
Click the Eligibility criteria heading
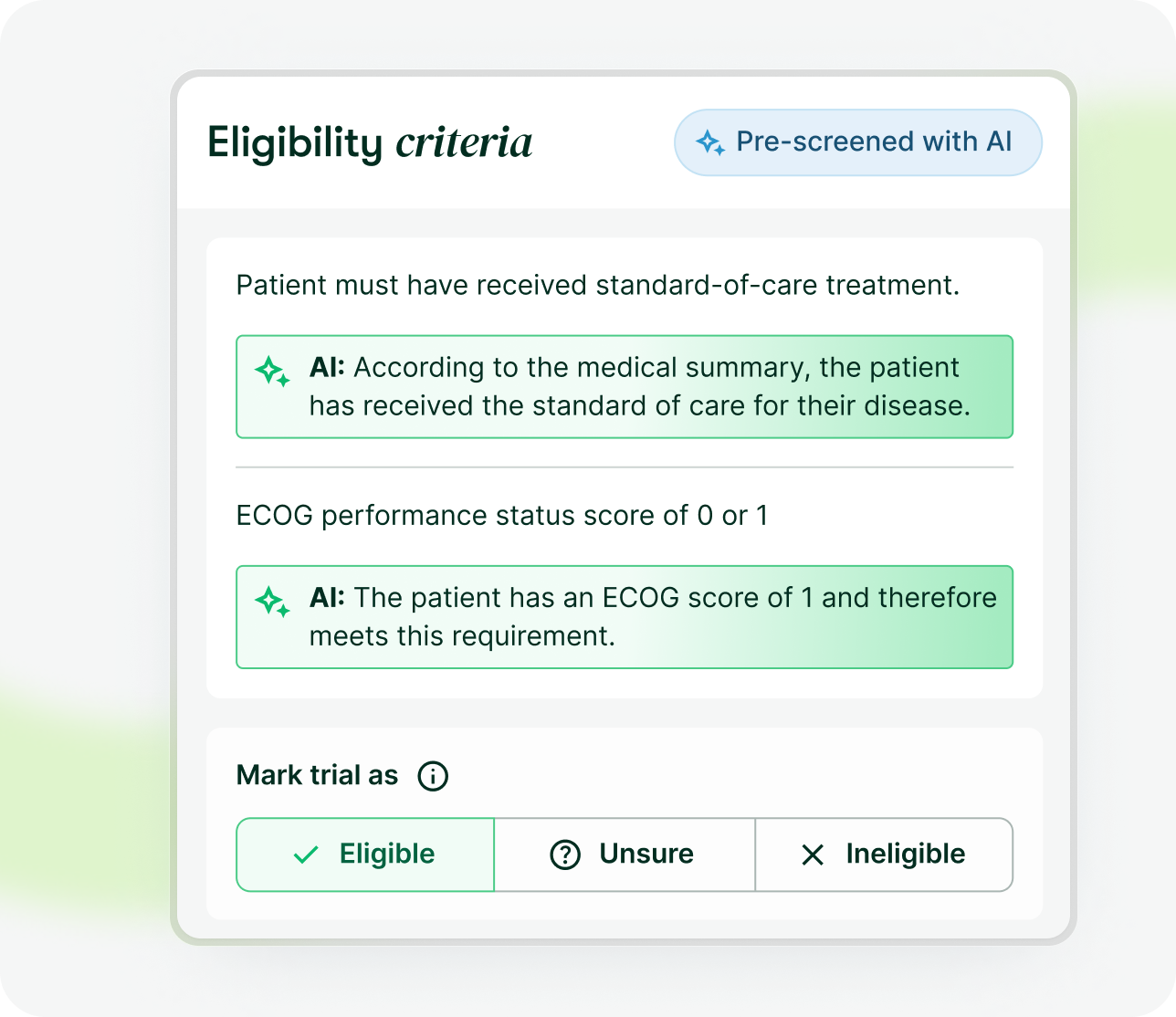(370, 143)
